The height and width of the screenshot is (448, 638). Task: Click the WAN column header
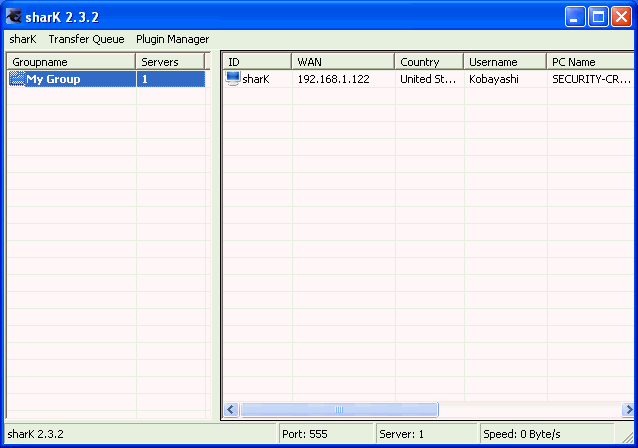343,62
